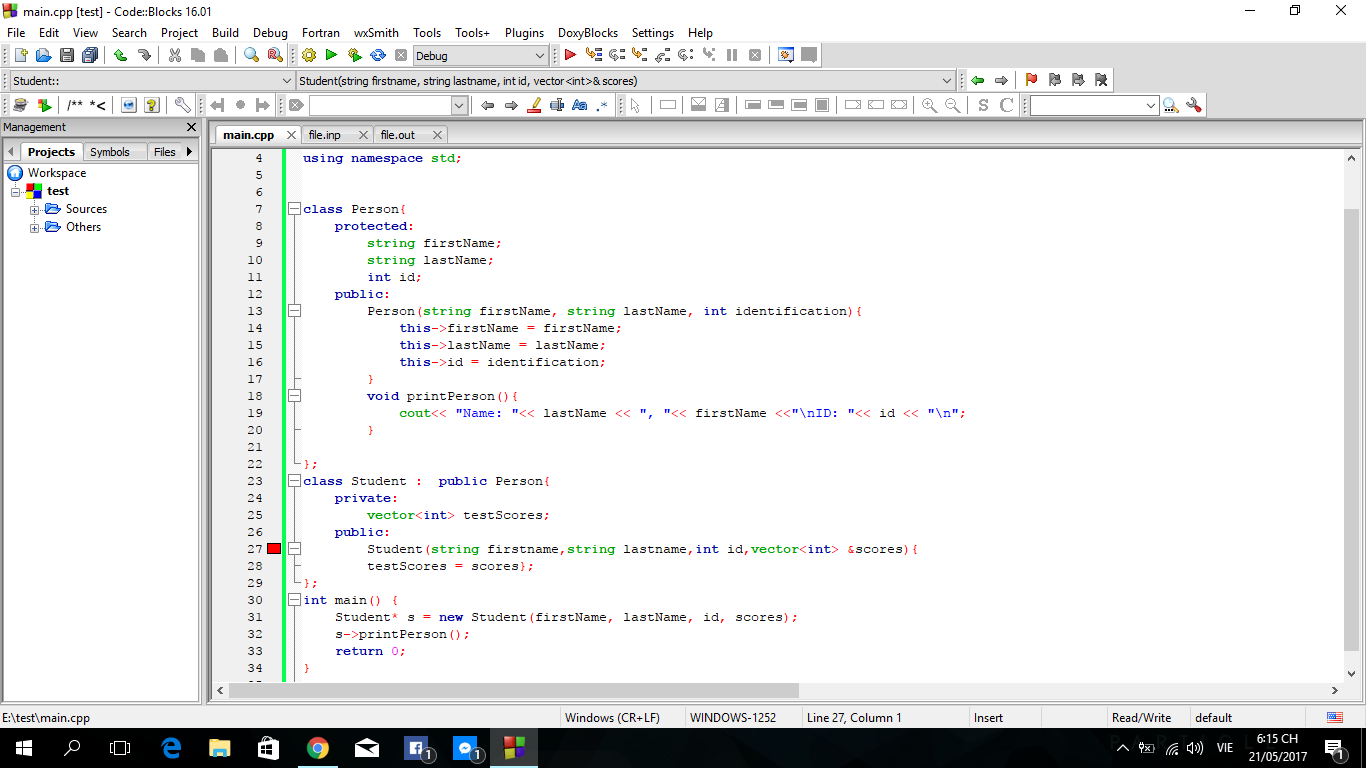Image resolution: width=1366 pixels, height=768 pixels.
Task: Switch to the file.inp tab
Action: (x=324, y=135)
